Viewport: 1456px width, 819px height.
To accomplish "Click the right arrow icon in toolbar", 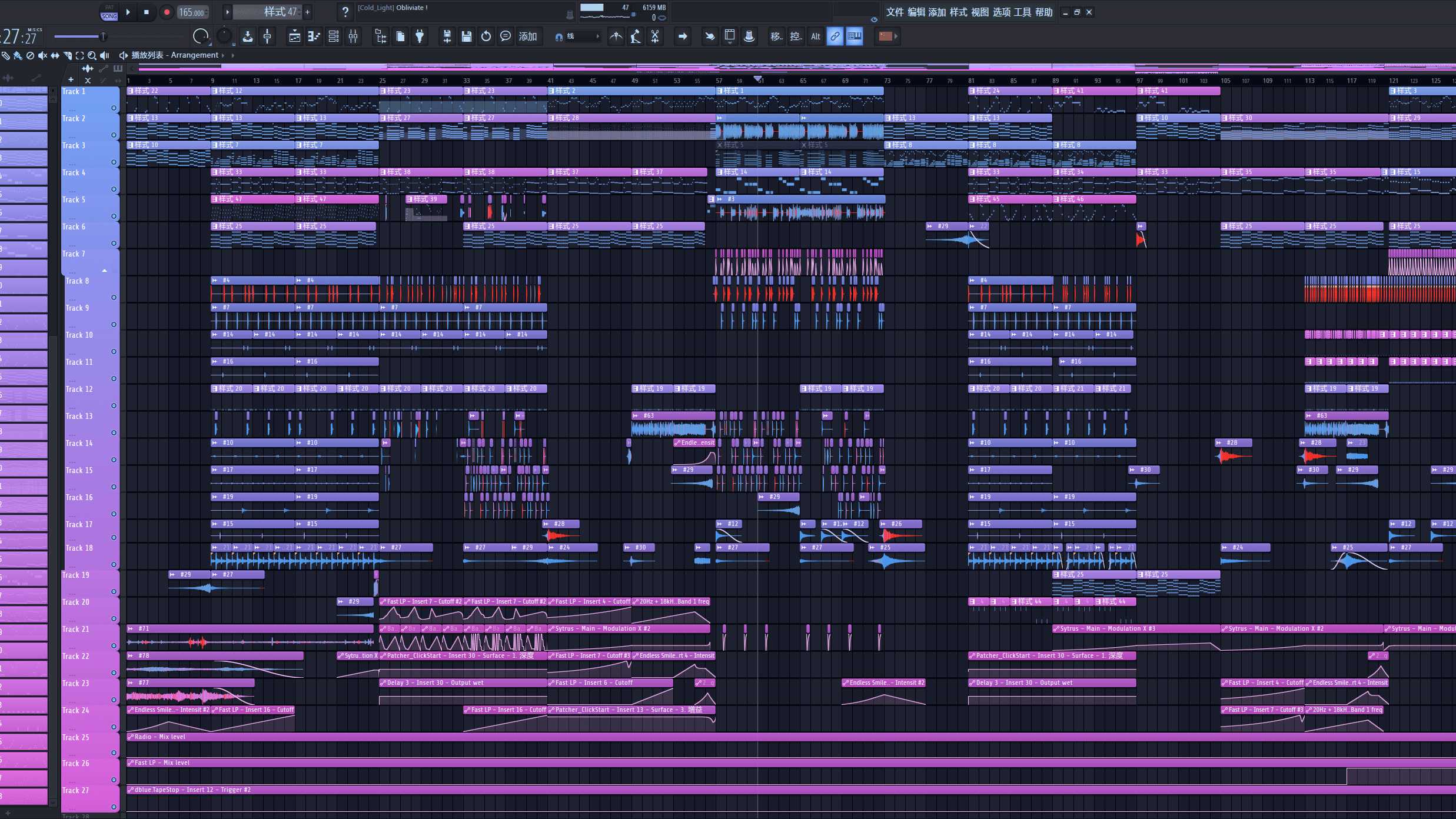I will (x=683, y=36).
